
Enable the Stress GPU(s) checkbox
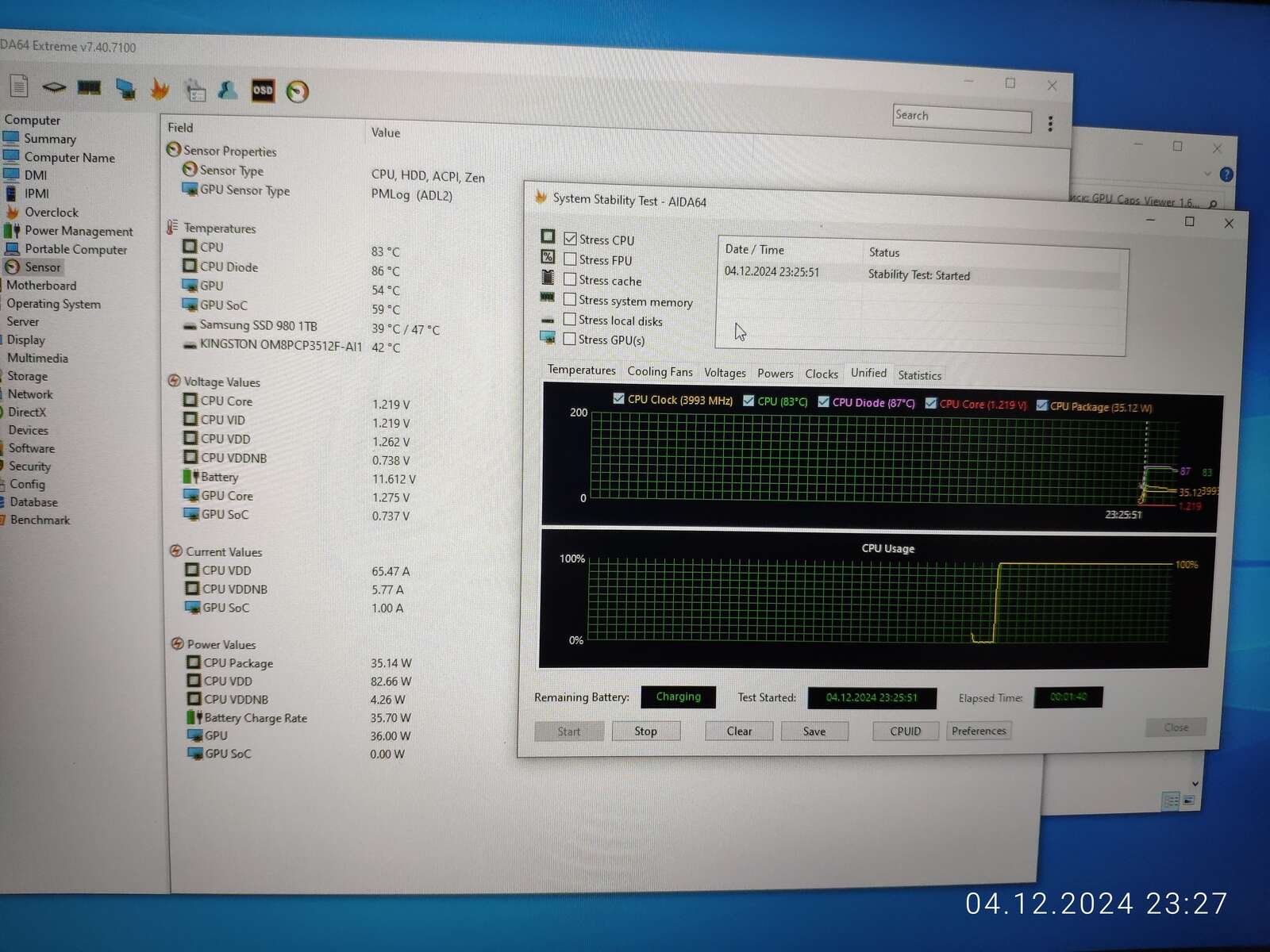coord(569,339)
